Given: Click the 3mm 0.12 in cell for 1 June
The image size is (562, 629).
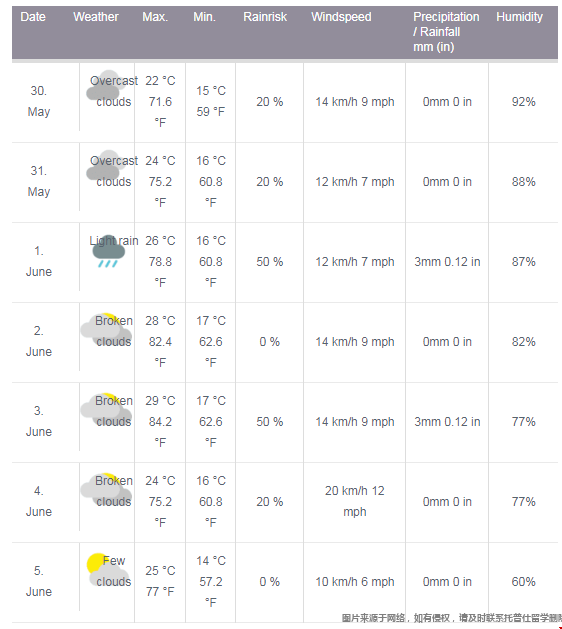Looking at the screenshot, I should click(447, 262).
